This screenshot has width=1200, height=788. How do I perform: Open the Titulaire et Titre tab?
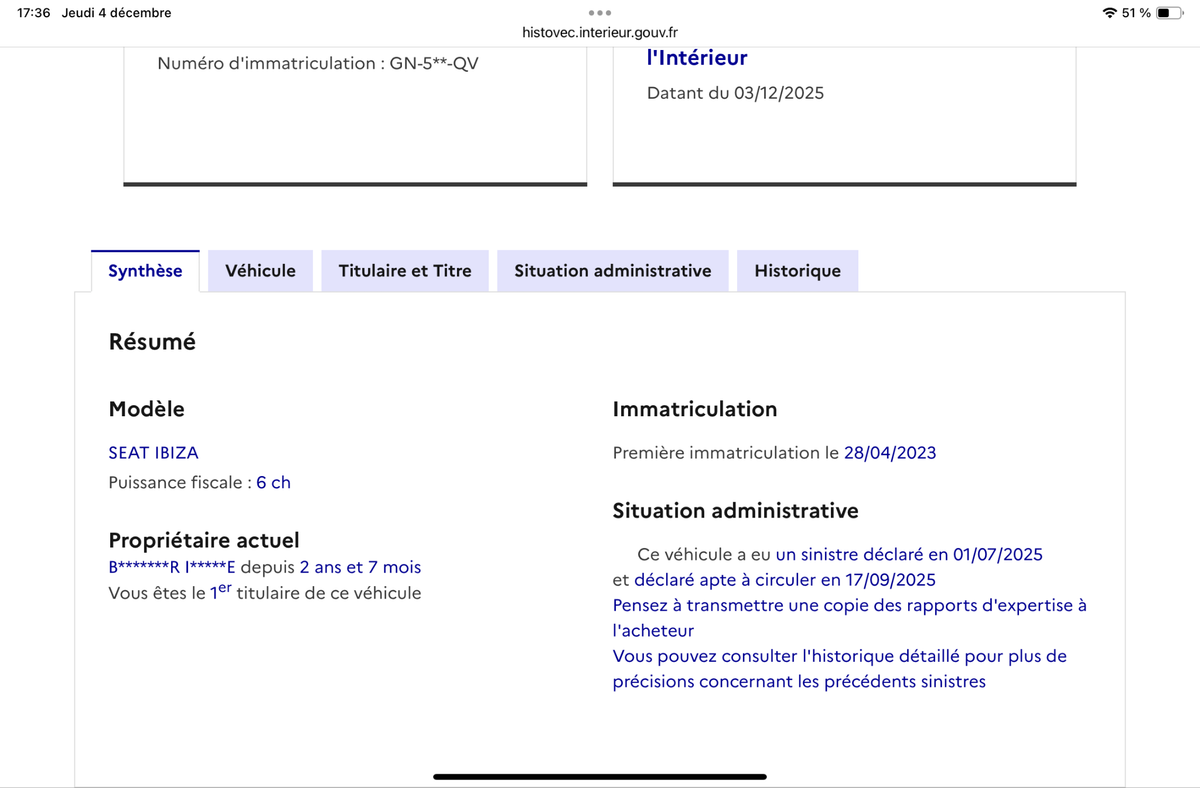(405, 271)
